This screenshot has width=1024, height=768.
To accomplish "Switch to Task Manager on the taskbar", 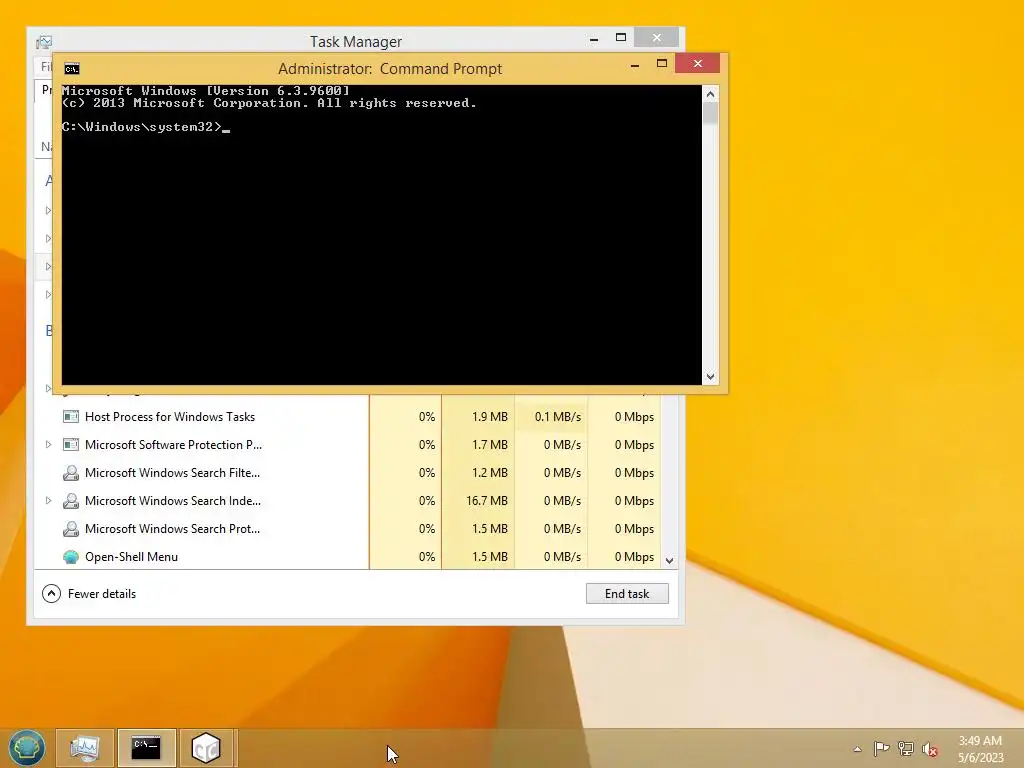I will (x=85, y=748).
